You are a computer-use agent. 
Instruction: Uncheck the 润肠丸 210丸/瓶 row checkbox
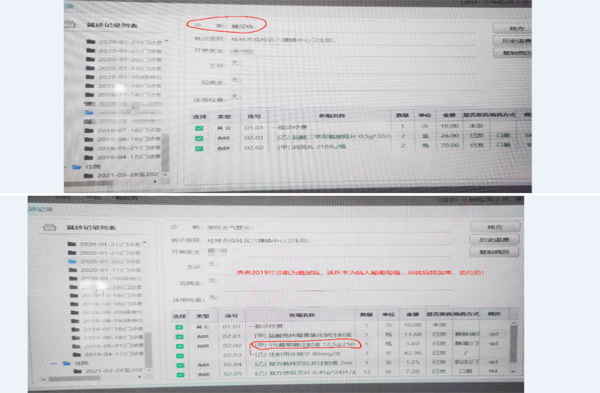199,148
